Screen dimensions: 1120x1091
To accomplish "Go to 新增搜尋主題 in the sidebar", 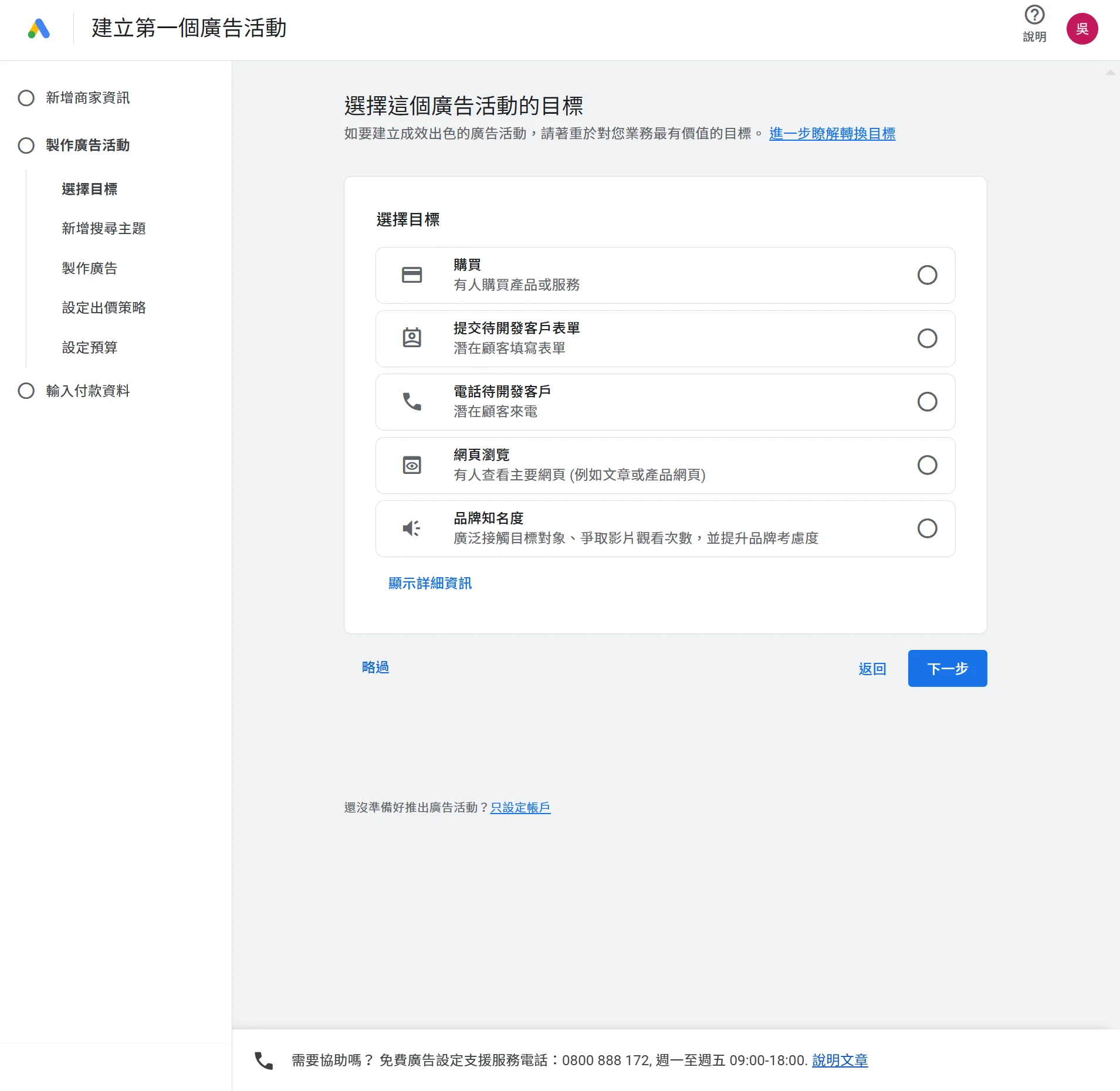I will 104,229.
